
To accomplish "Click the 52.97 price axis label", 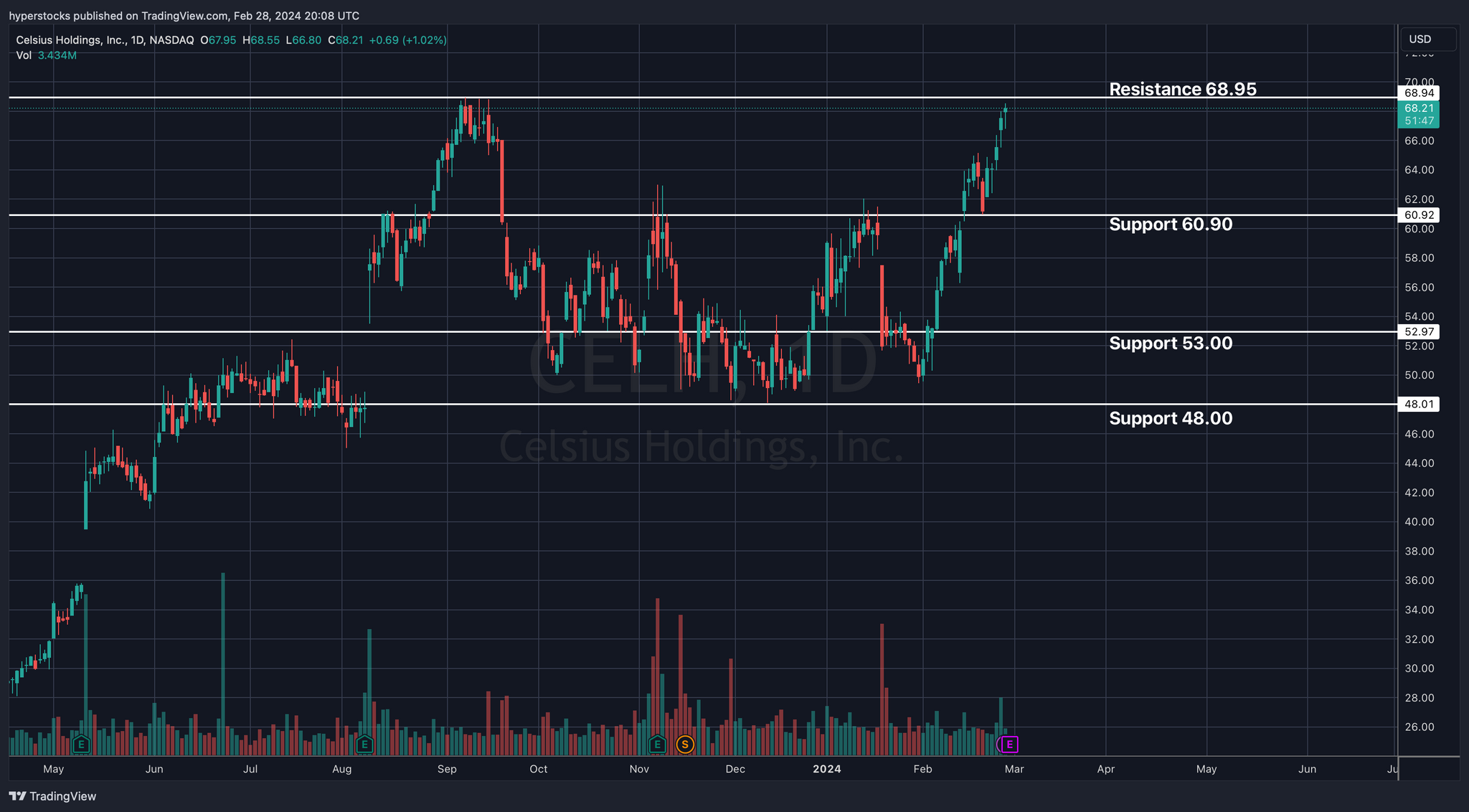I will coord(1419,331).
